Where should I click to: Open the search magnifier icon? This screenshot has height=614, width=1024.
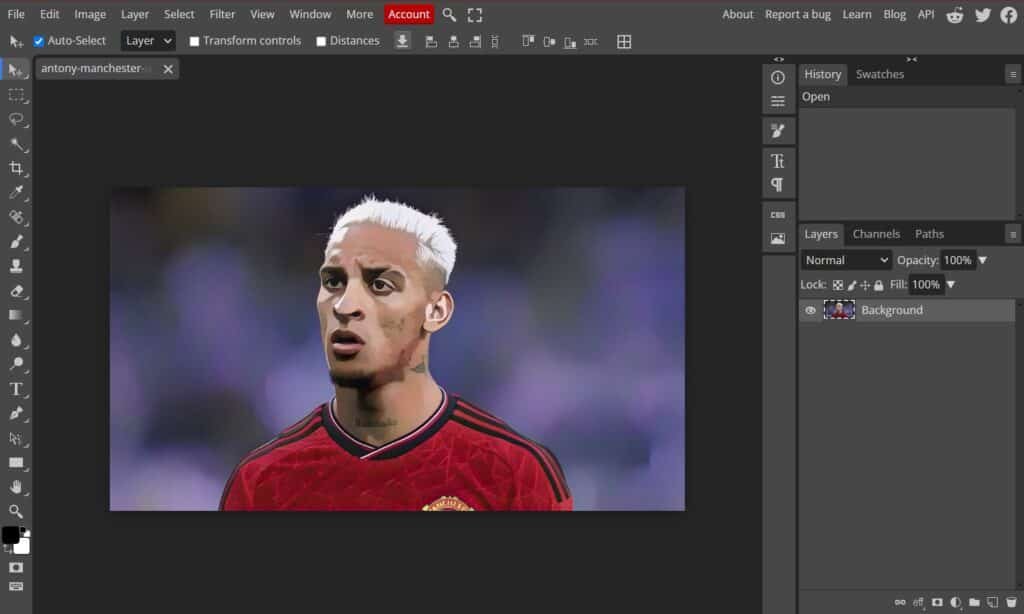(x=449, y=15)
